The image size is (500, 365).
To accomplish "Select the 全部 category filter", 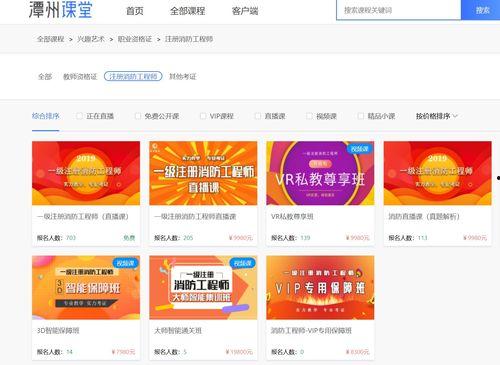I will [45, 77].
